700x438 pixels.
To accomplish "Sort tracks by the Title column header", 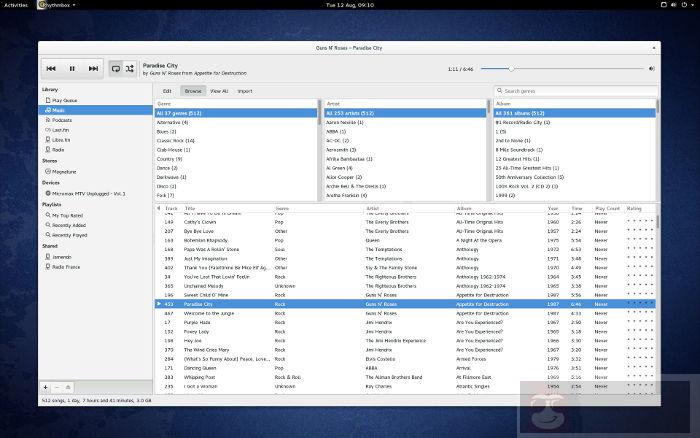I will 227,209.
